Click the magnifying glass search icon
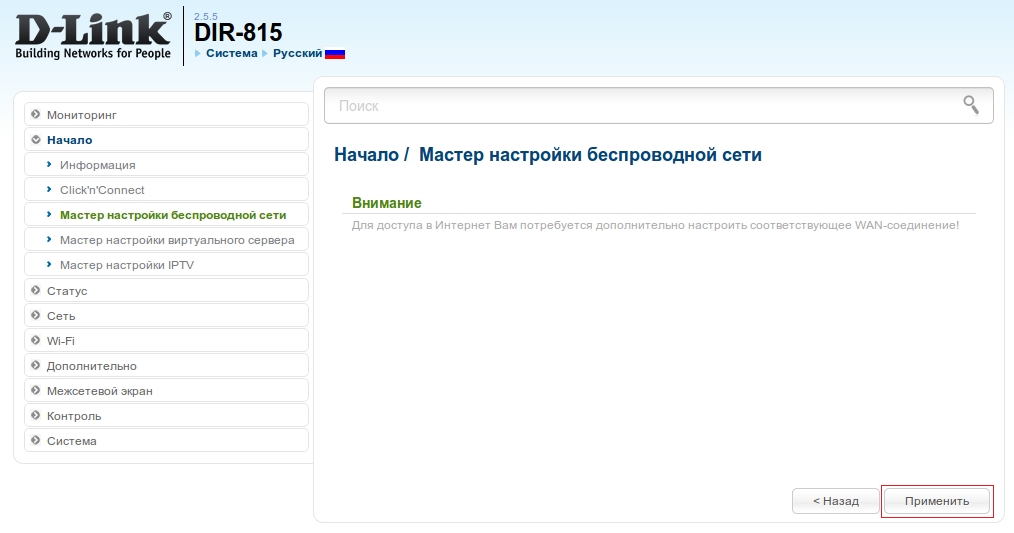The height and width of the screenshot is (533, 1014). [x=970, y=105]
